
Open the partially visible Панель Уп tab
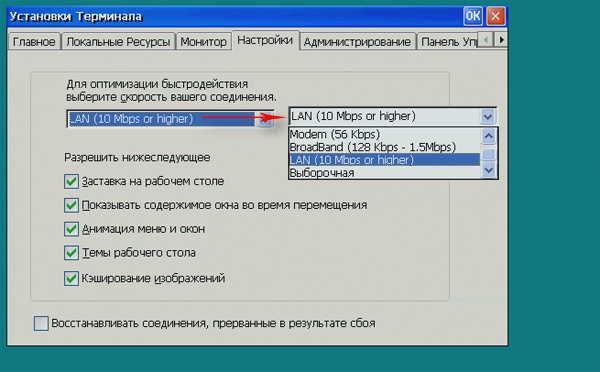click(448, 41)
